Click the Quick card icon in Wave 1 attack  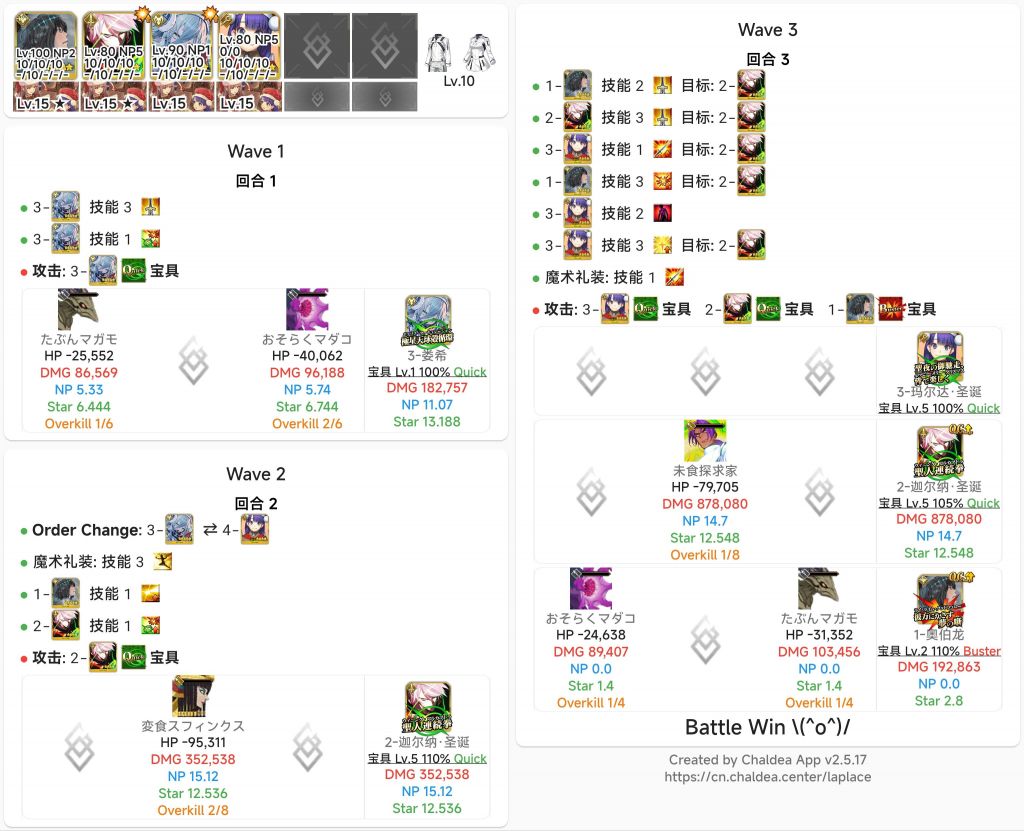tap(133, 270)
